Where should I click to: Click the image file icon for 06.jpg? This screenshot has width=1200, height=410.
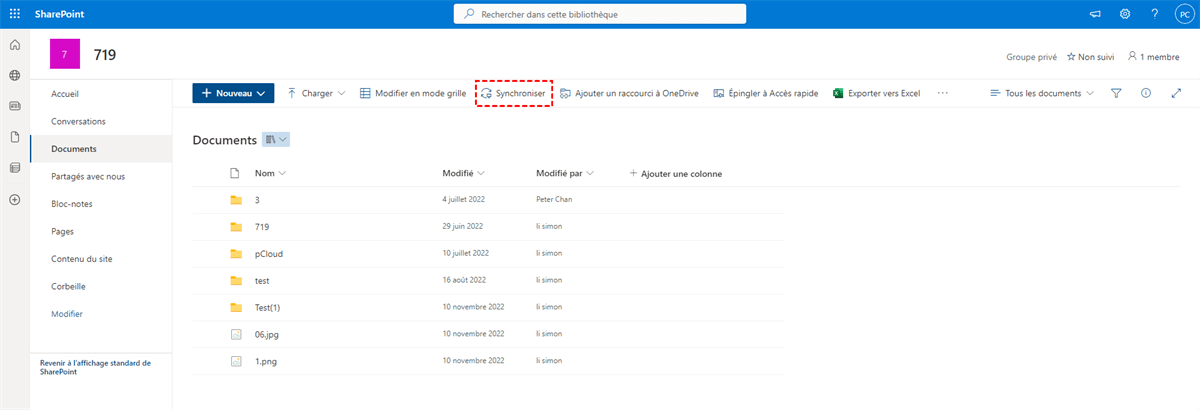(236, 335)
